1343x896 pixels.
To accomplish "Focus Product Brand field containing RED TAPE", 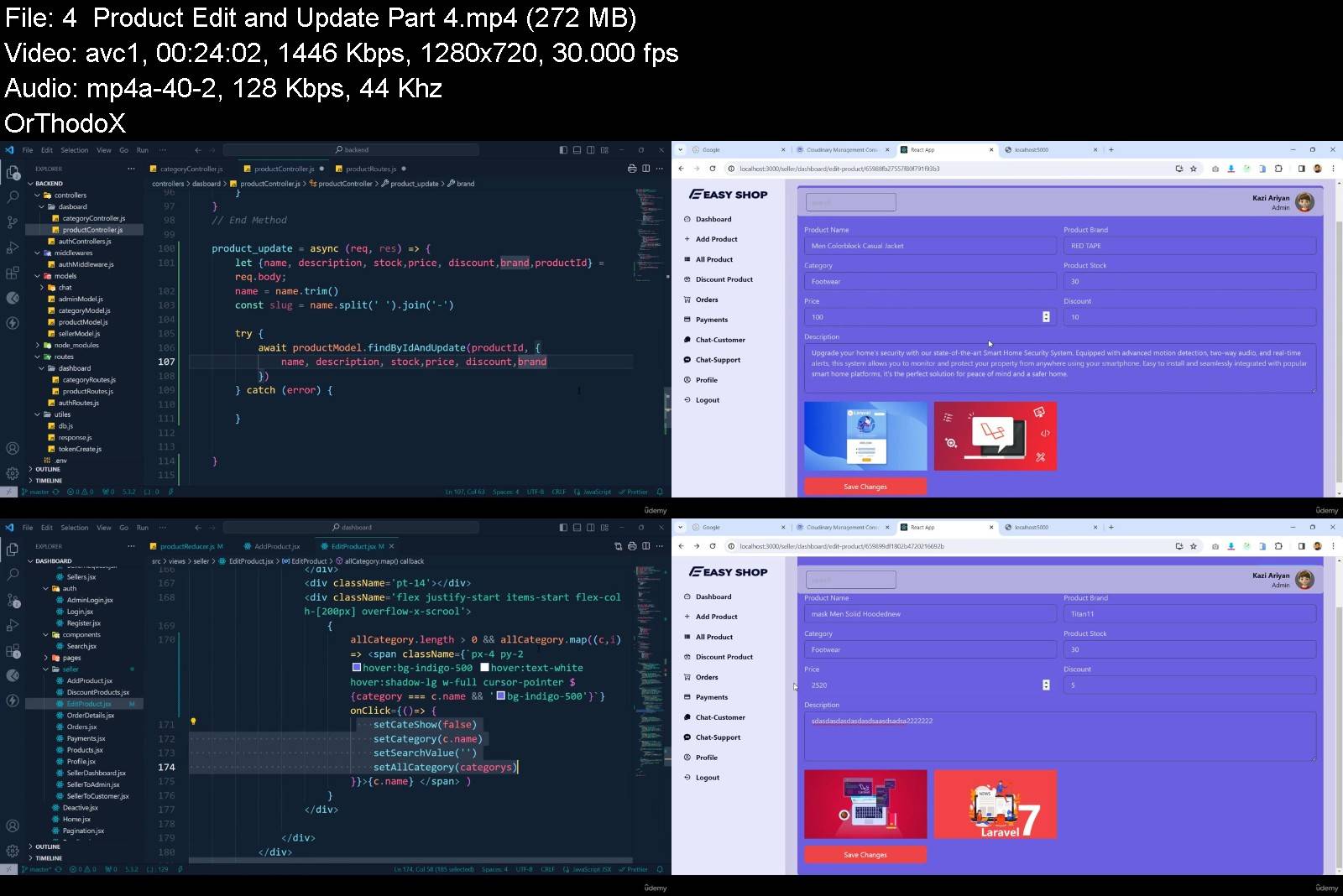I will (1189, 246).
